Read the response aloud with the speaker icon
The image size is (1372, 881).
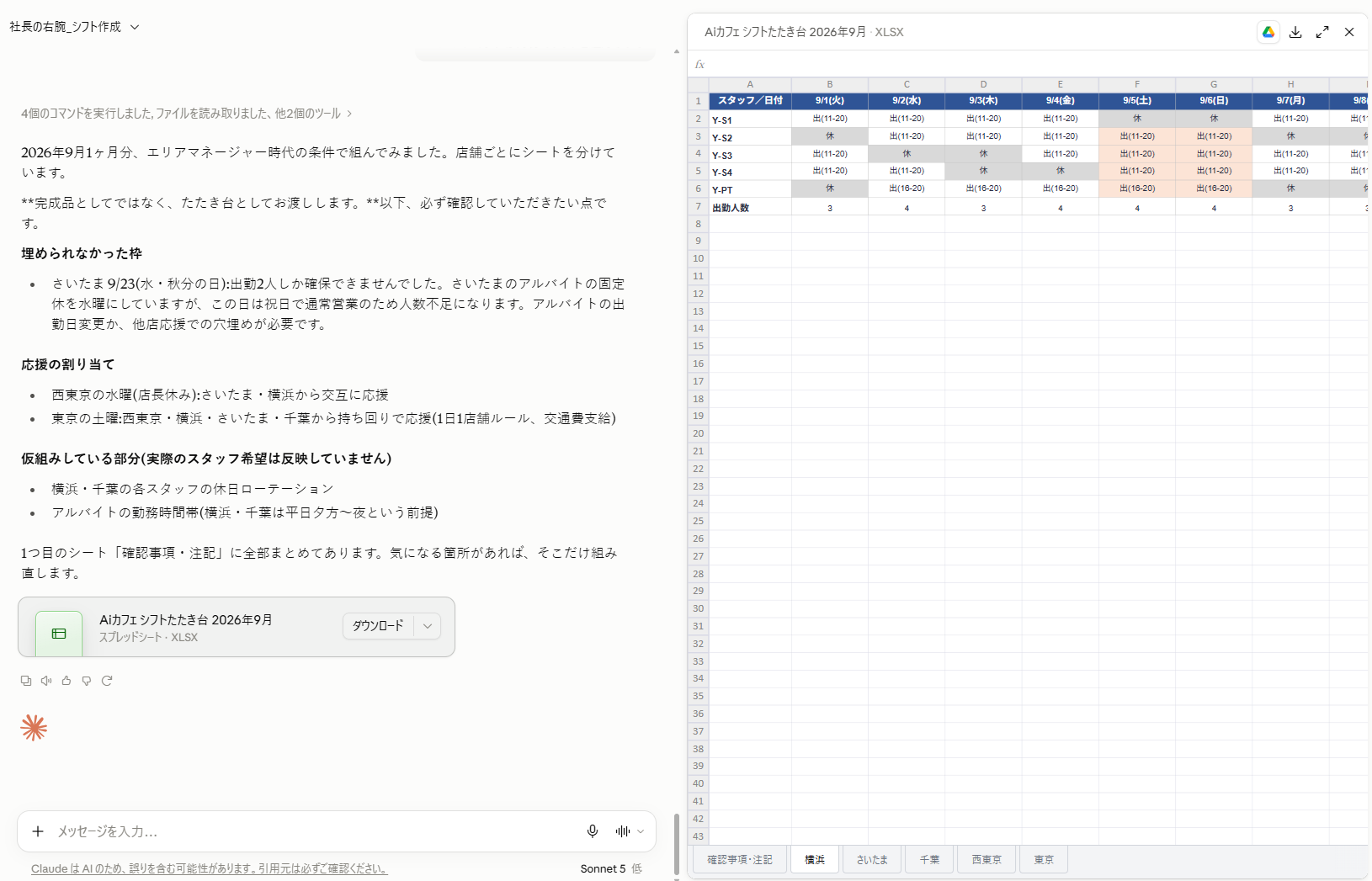pos(46,681)
